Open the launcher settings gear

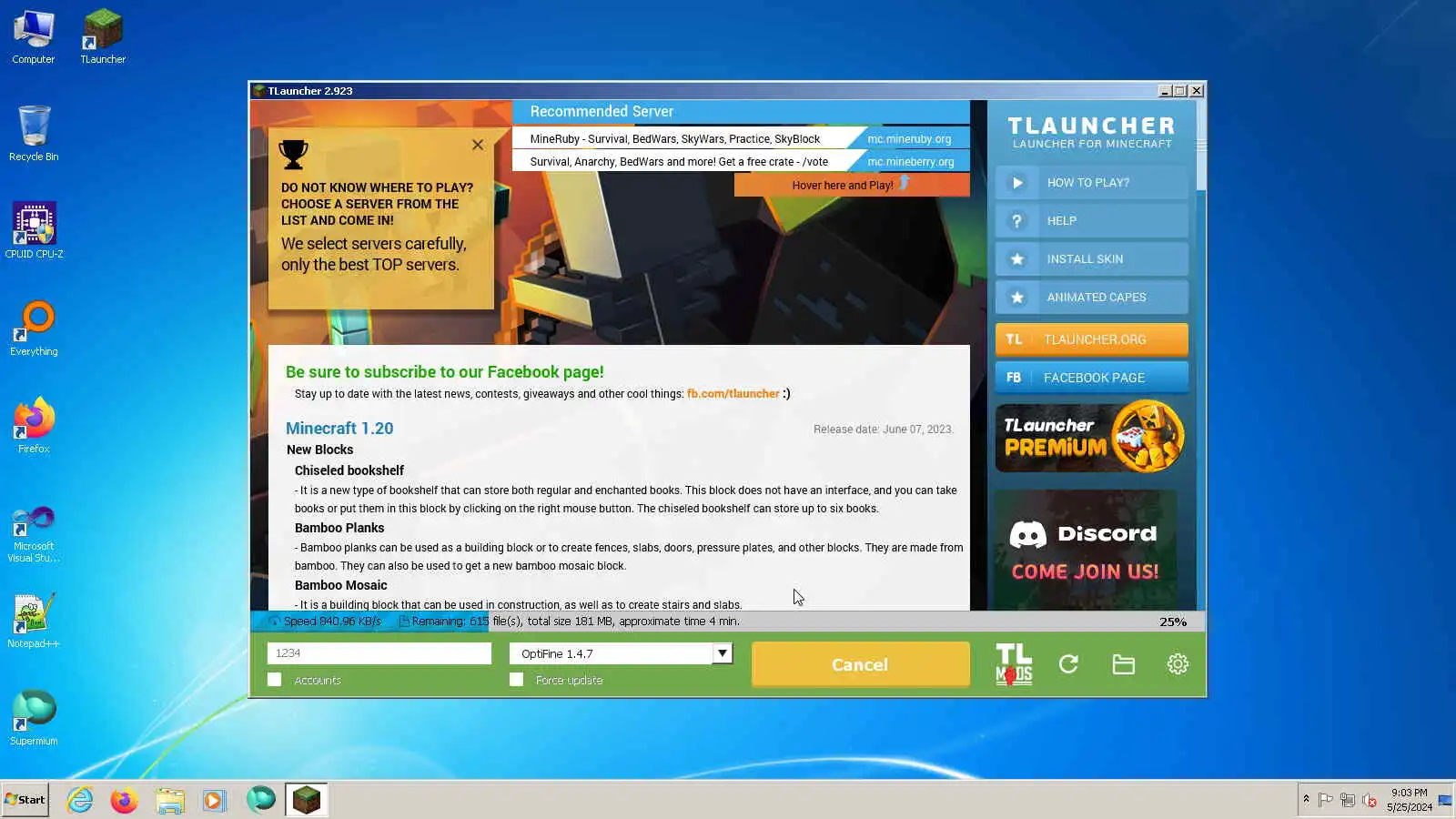click(1178, 664)
